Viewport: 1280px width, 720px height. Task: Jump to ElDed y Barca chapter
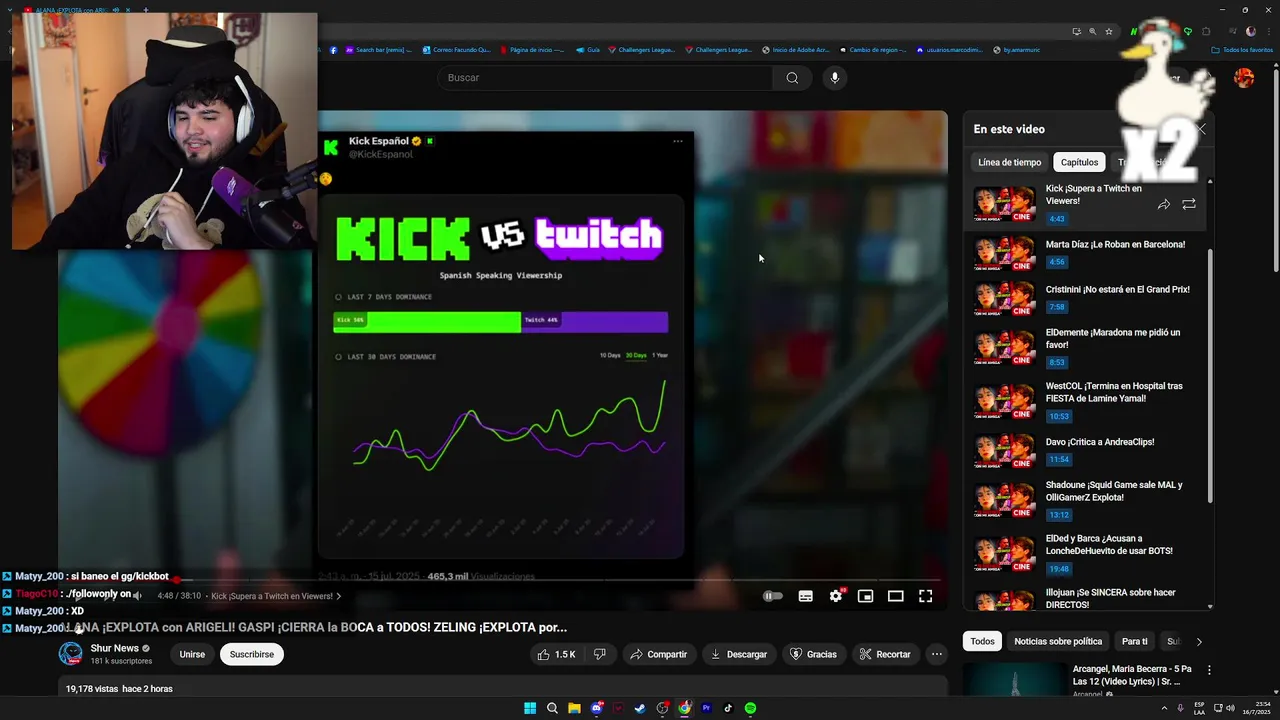tap(1086, 553)
